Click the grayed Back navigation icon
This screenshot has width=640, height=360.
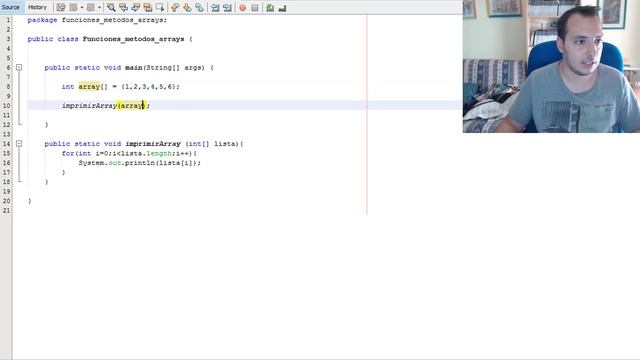[x=73, y=7]
